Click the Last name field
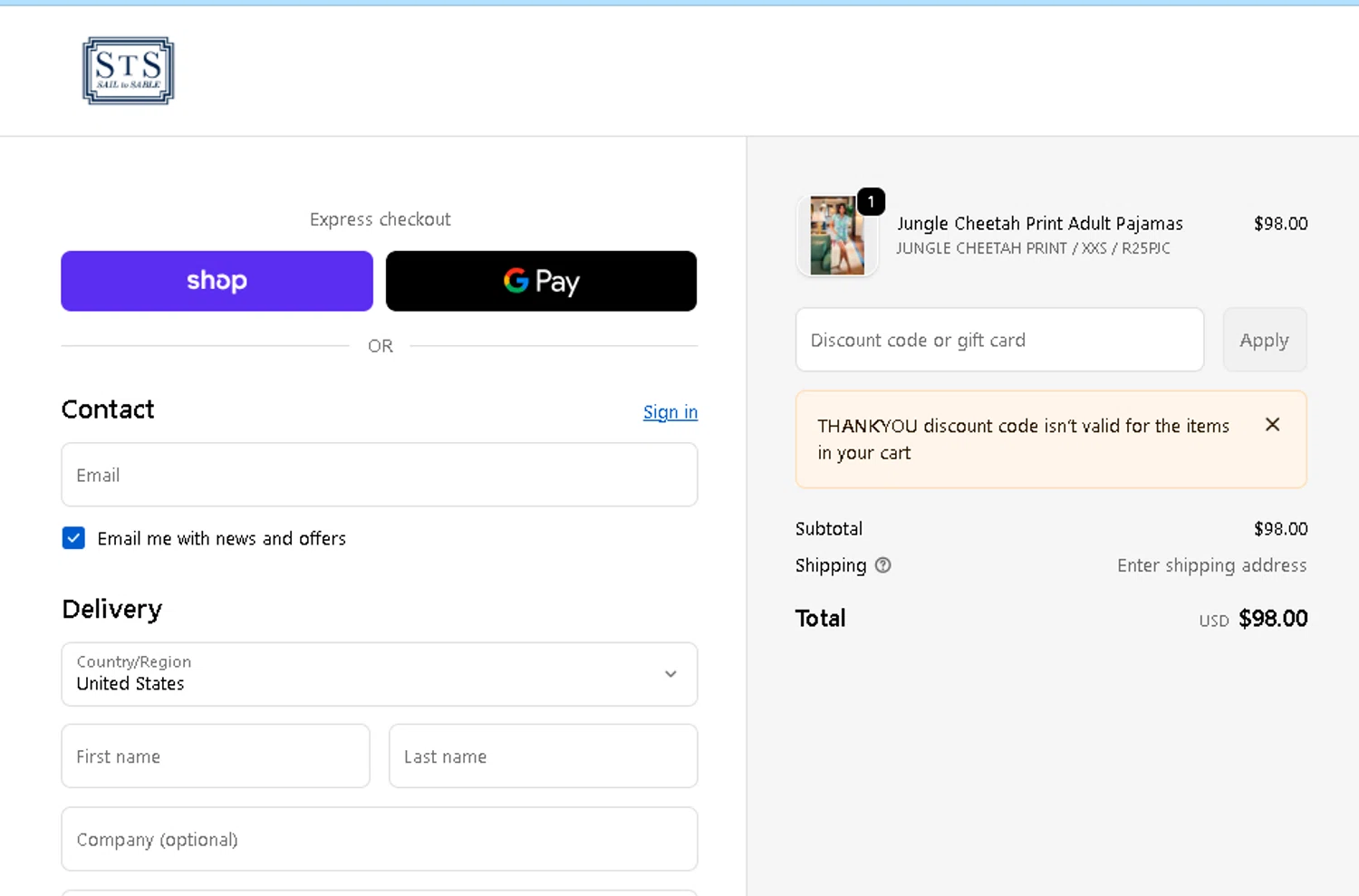1359x896 pixels. (543, 756)
